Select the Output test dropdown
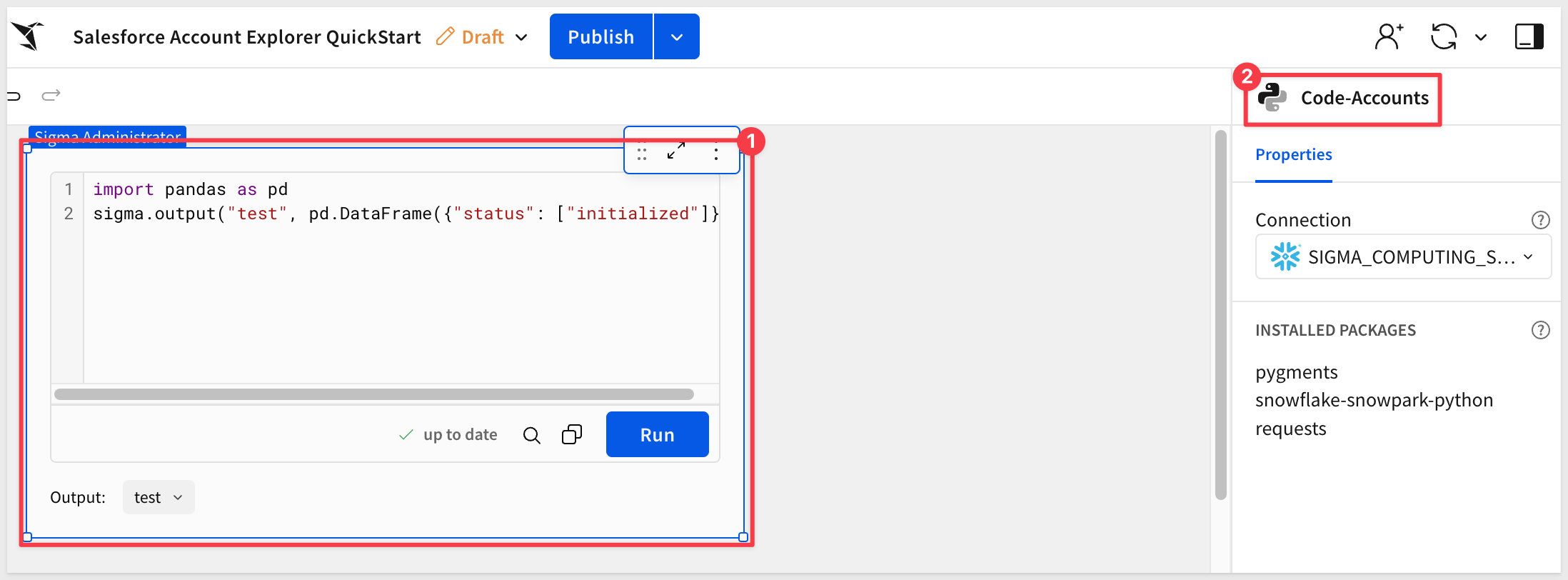 tap(159, 497)
